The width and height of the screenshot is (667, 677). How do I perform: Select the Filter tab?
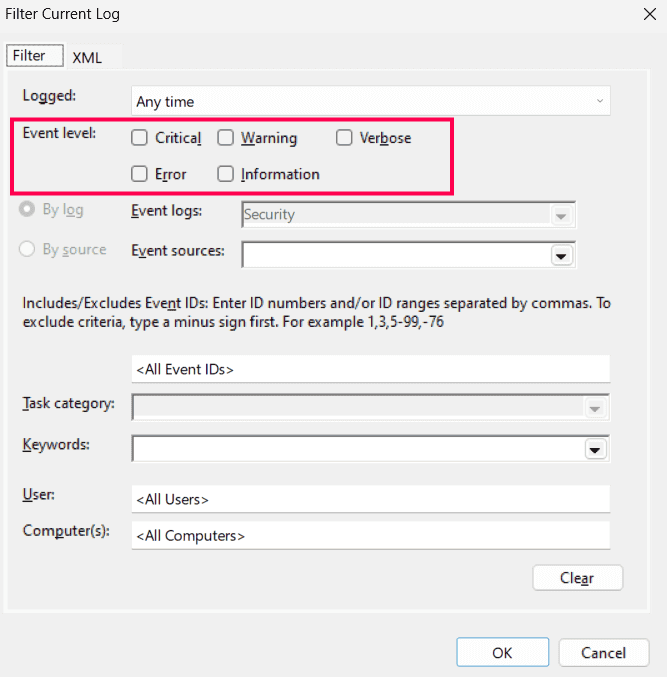[x=35, y=55]
